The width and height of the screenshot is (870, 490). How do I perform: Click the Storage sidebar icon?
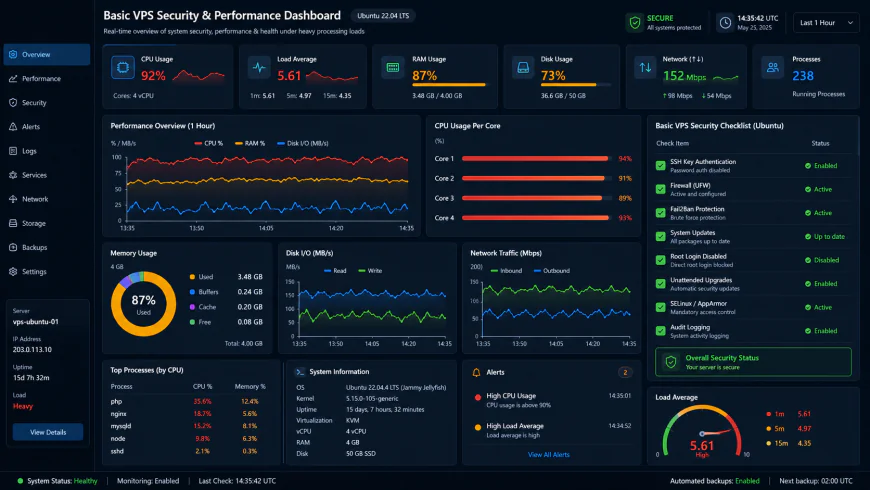click(13, 223)
